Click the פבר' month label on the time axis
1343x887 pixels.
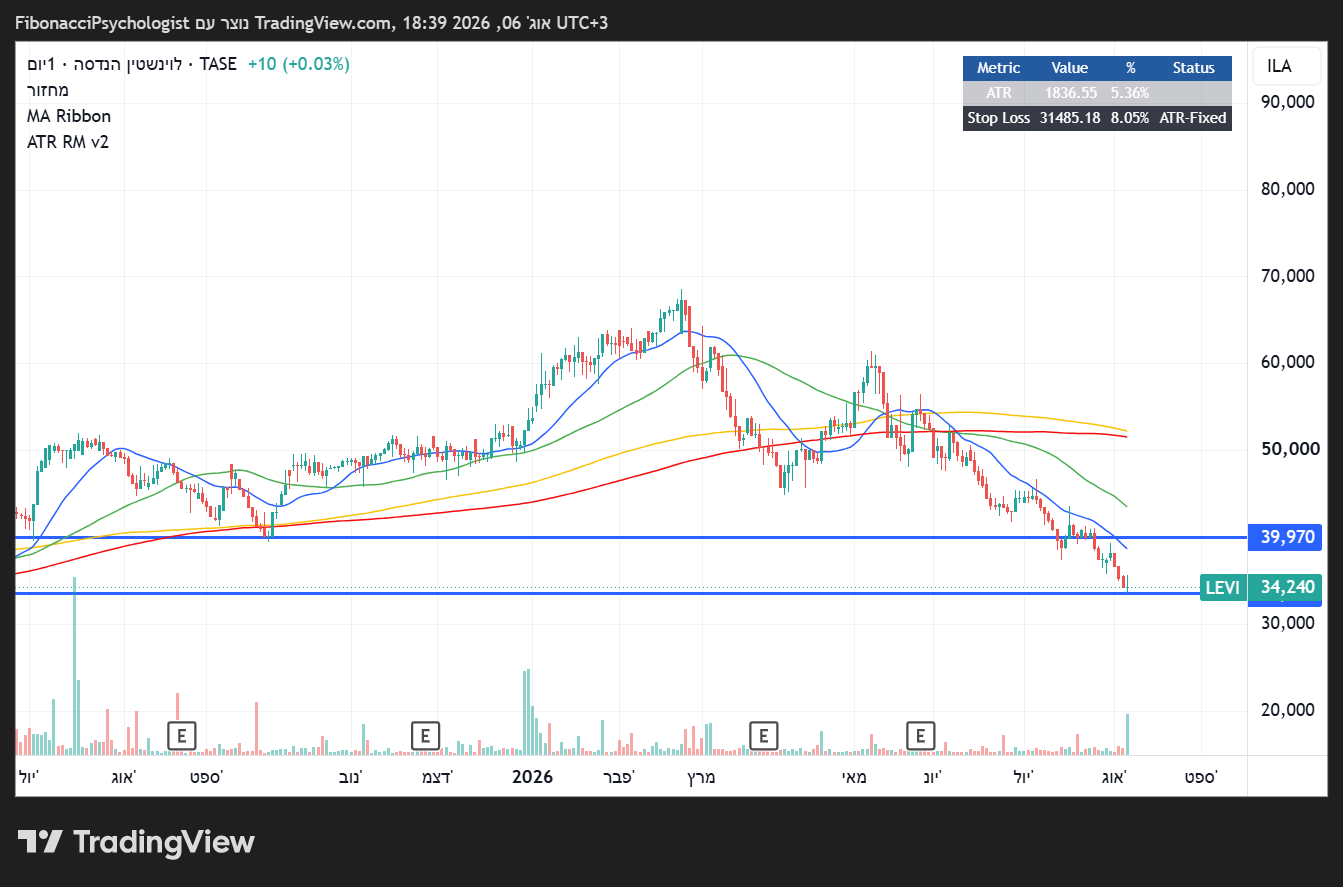point(617,777)
